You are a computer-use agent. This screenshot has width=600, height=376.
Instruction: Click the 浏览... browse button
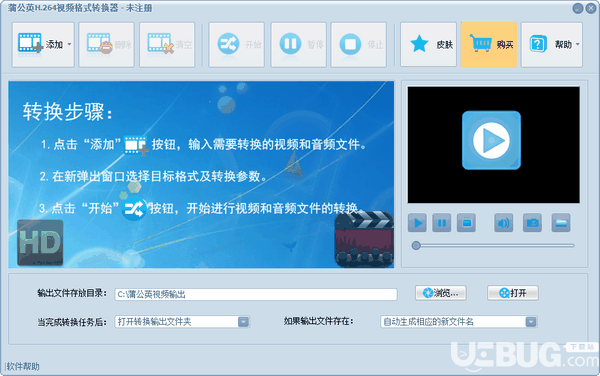point(441,293)
